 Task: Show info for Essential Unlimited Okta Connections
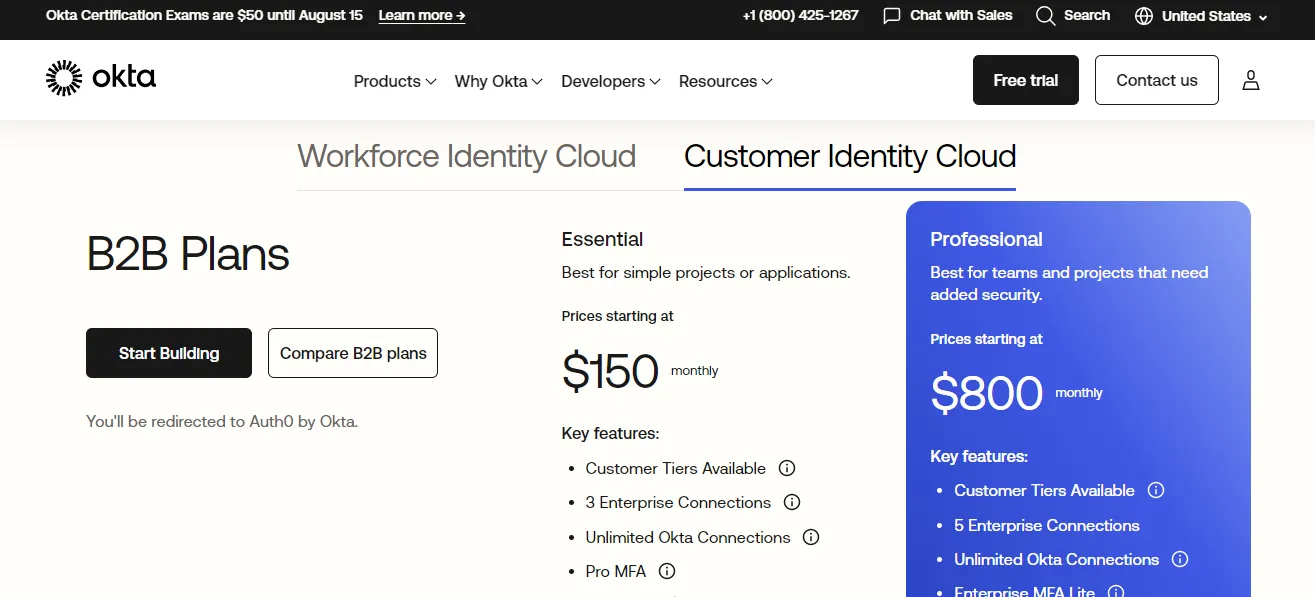point(811,537)
